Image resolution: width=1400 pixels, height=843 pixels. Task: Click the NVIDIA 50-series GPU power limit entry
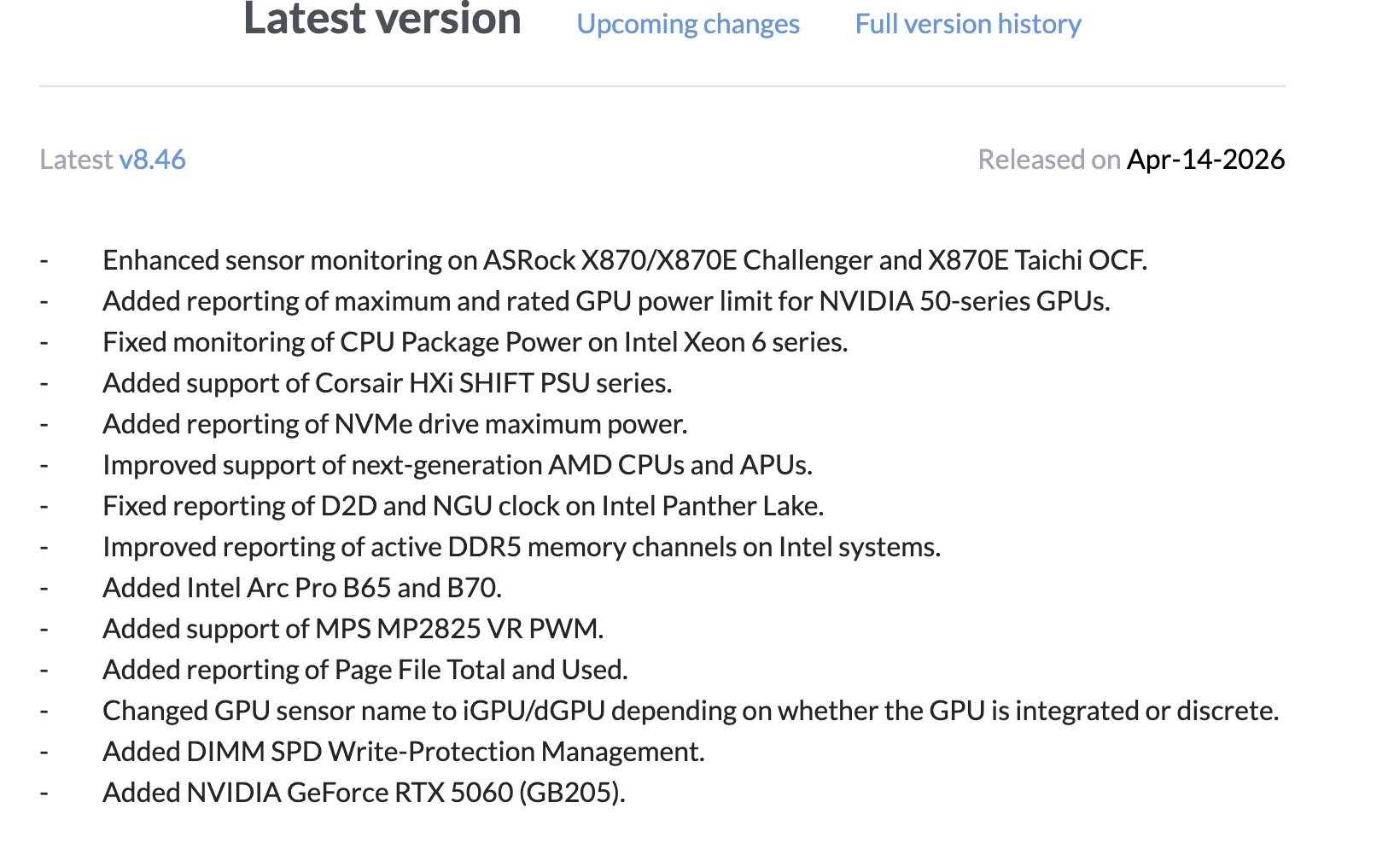605,301
